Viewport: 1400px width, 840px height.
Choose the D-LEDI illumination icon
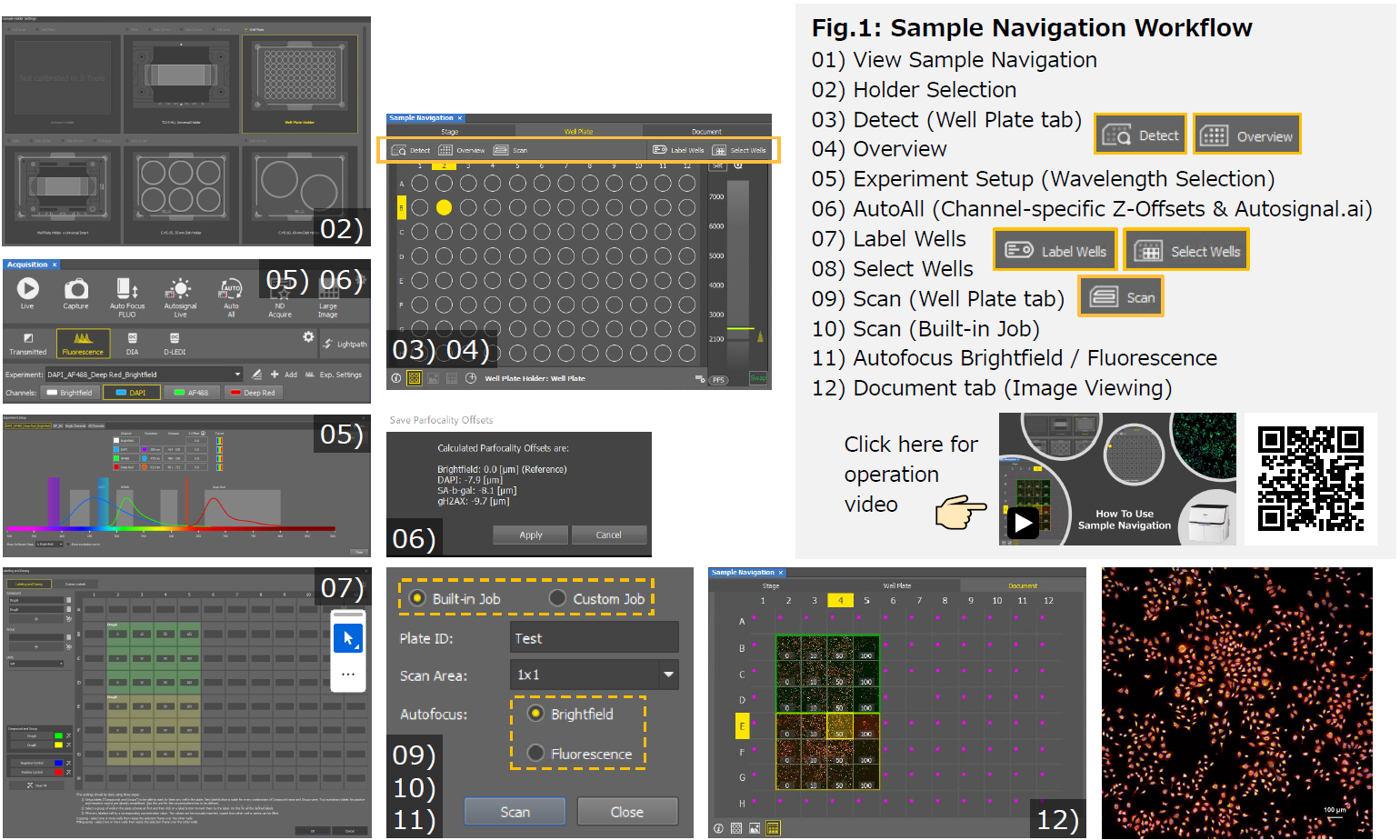175,344
